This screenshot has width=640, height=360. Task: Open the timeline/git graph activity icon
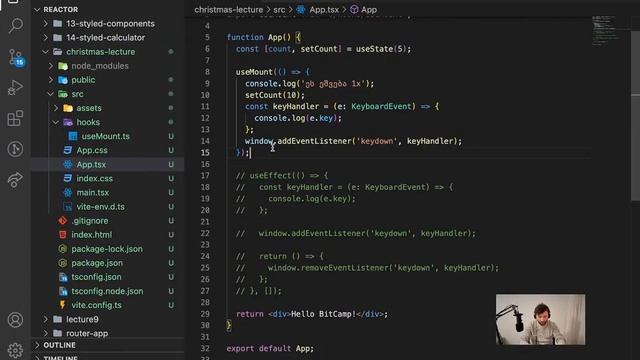[x=15, y=149]
